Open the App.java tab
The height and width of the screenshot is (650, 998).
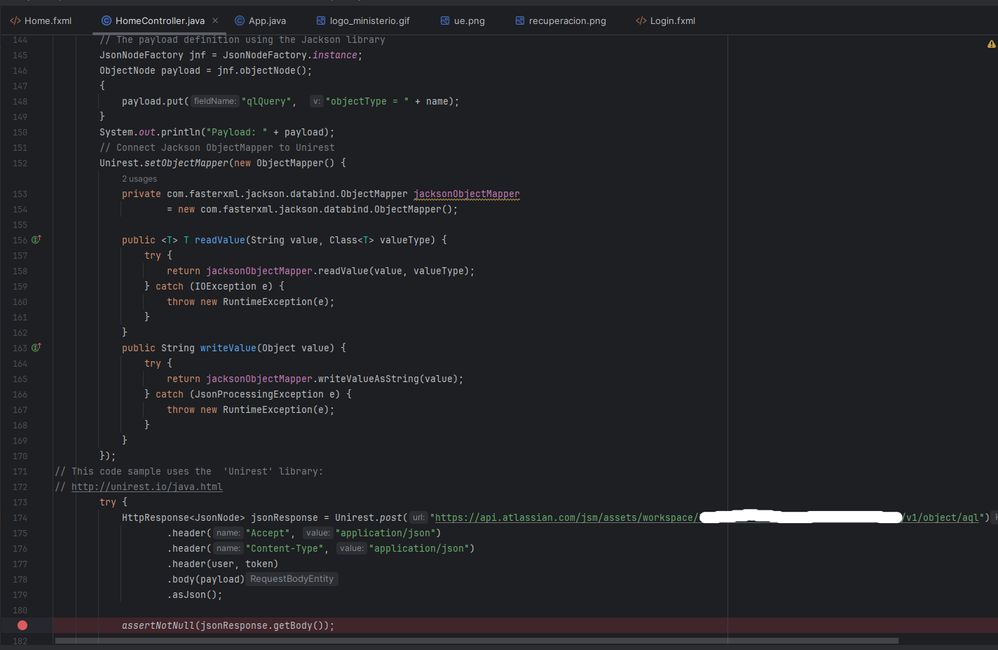tap(260, 21)
